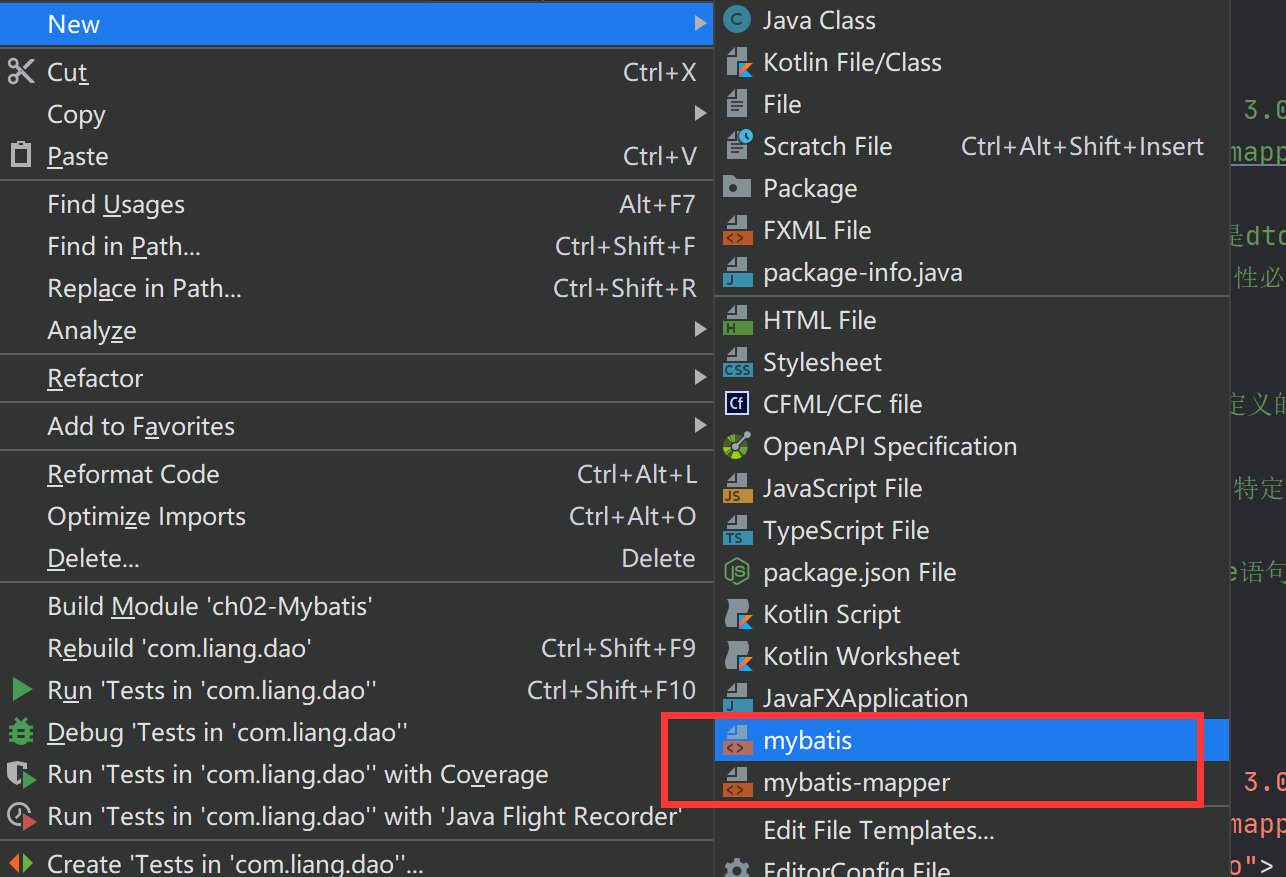The image size is (1286, 877).
Task: Click the Cut scissors icon
Action: (x=21, y=72)
